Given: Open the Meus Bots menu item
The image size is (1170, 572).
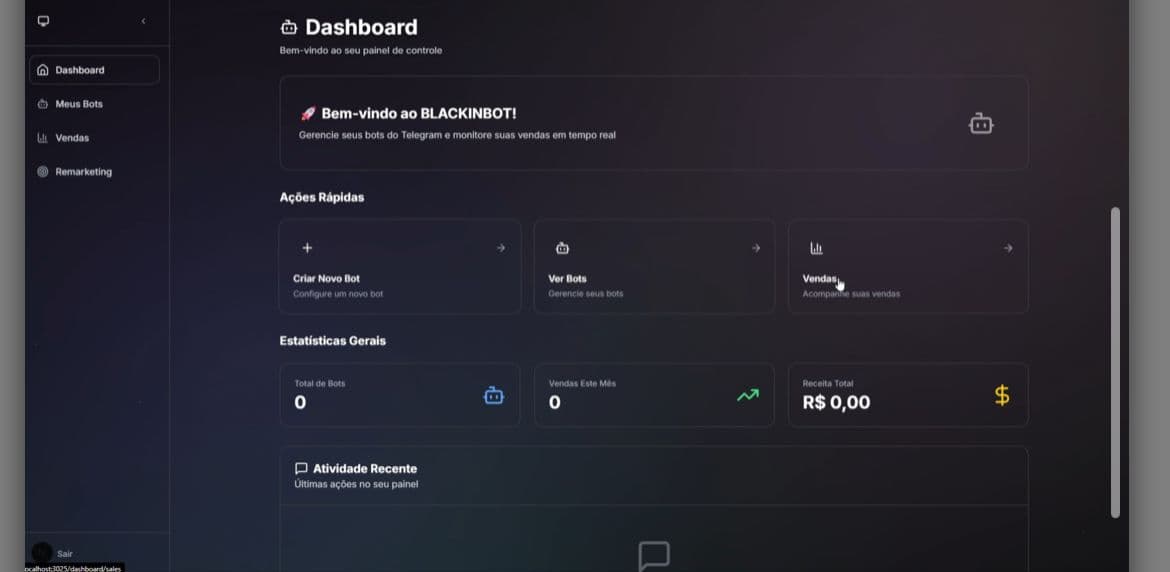Looking at the screenshot, I should pos(94,104).
